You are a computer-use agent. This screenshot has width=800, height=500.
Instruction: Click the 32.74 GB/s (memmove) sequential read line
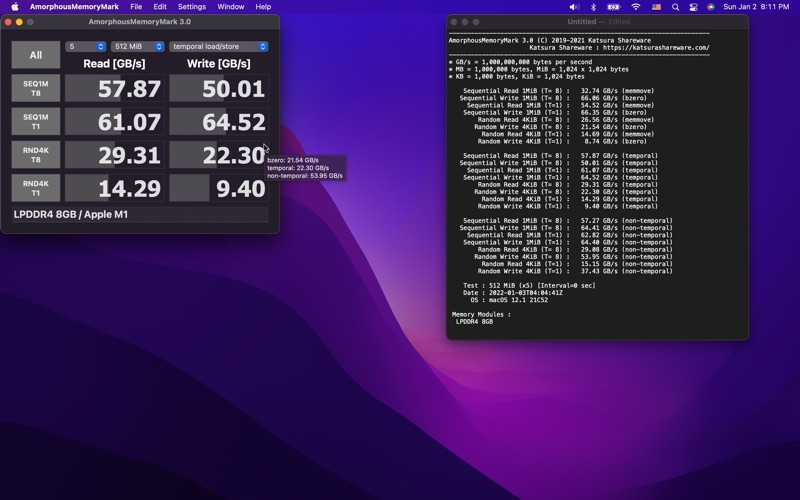click(x=558, y=91)
